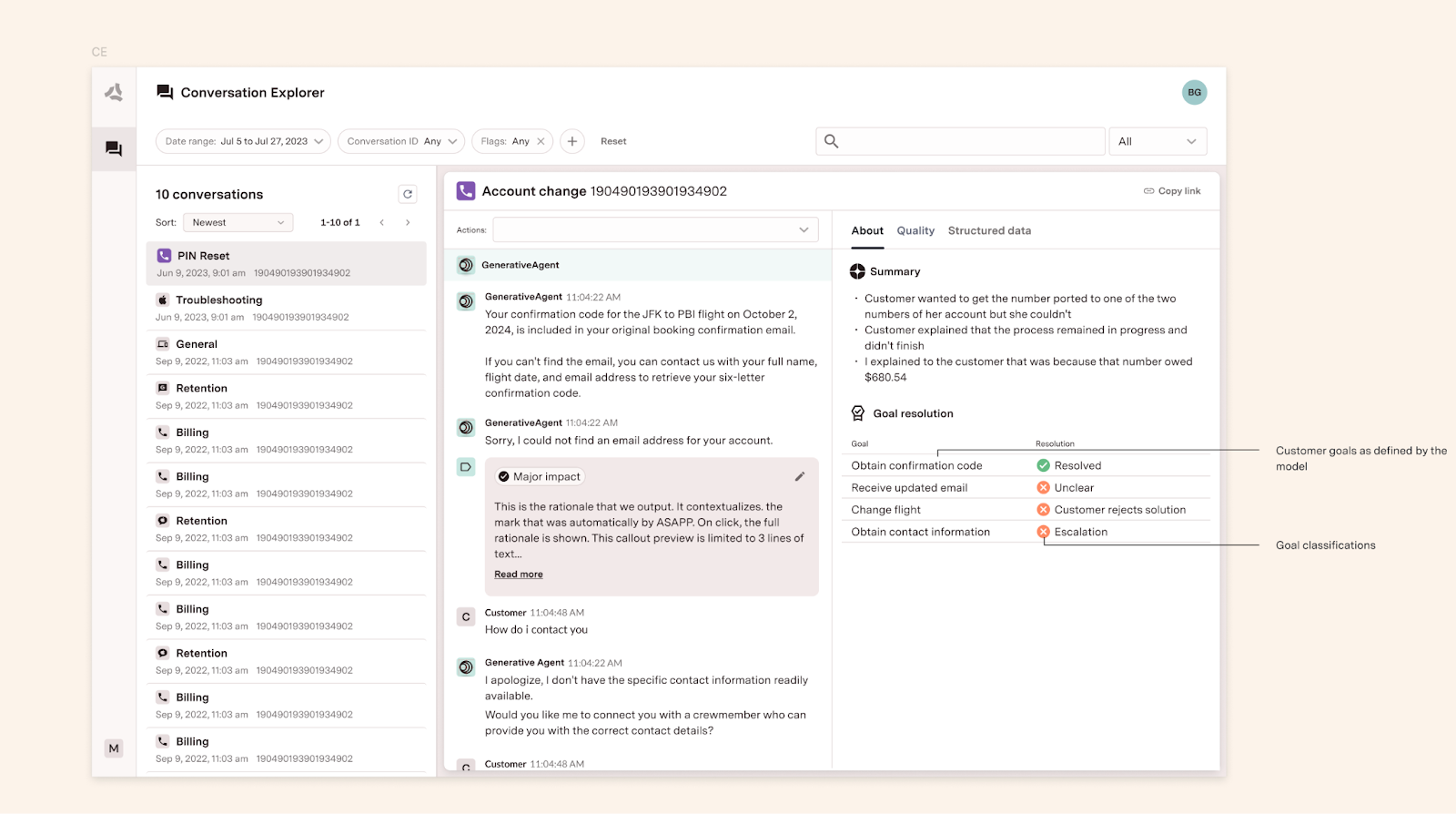
Task: Click the Receive updated email goal
Action: point(909,487)
